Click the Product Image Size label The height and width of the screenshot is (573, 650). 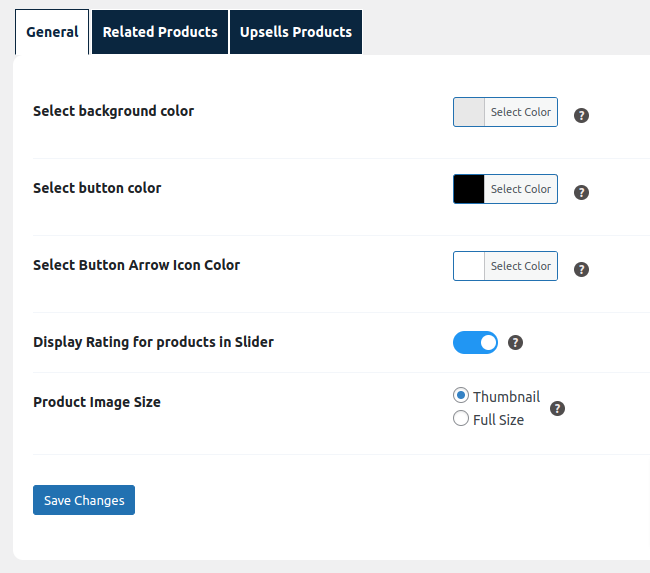(x=97, y=402)
